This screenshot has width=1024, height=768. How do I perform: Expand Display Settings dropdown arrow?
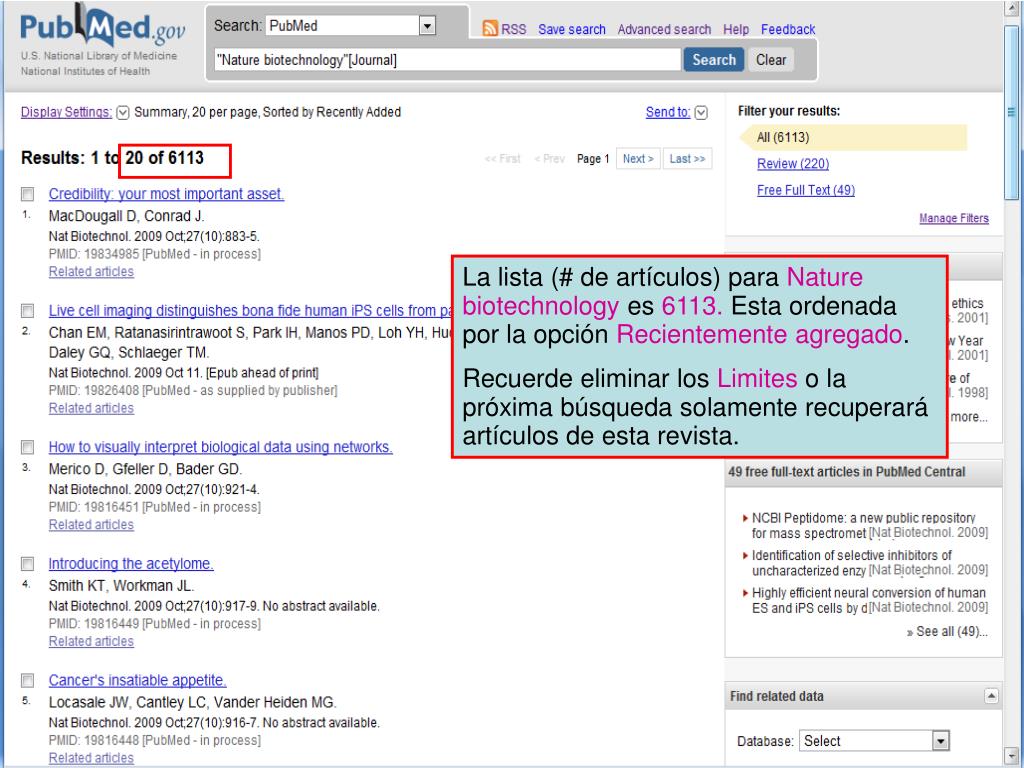tap(123, 113)
